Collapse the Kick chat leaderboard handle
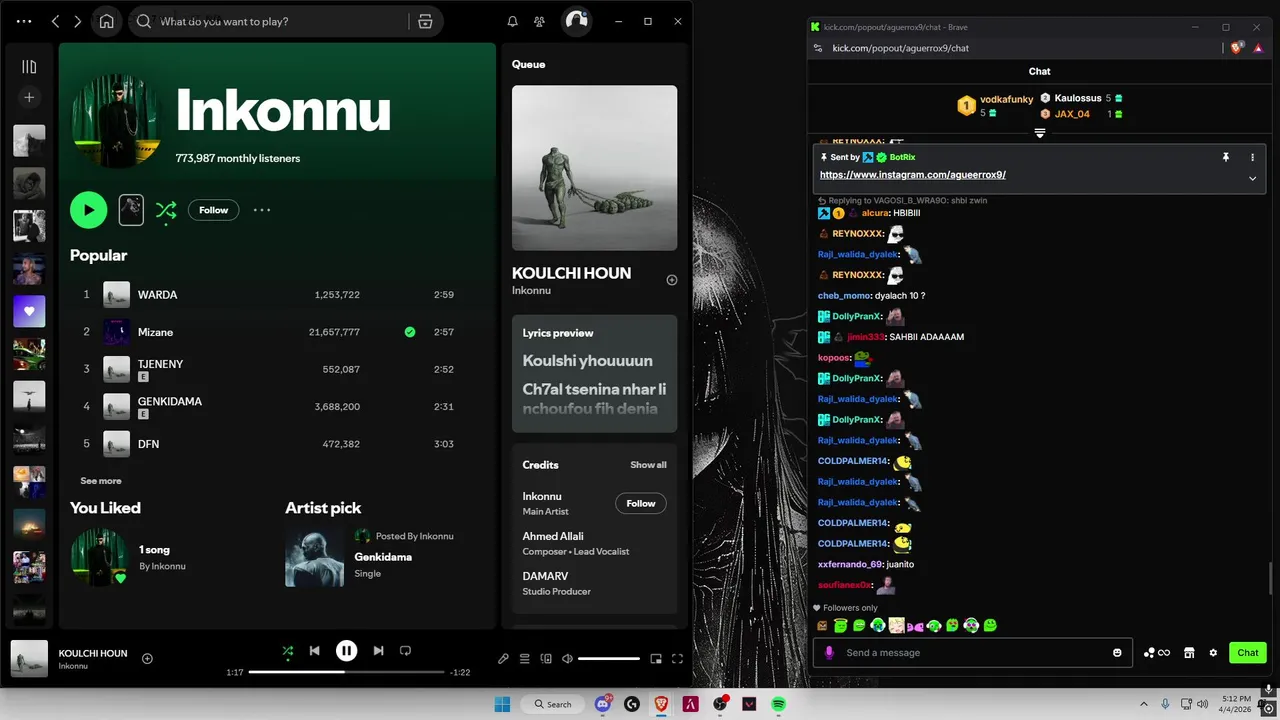This screenshot has height=720, width=1280. (1040, 133)
